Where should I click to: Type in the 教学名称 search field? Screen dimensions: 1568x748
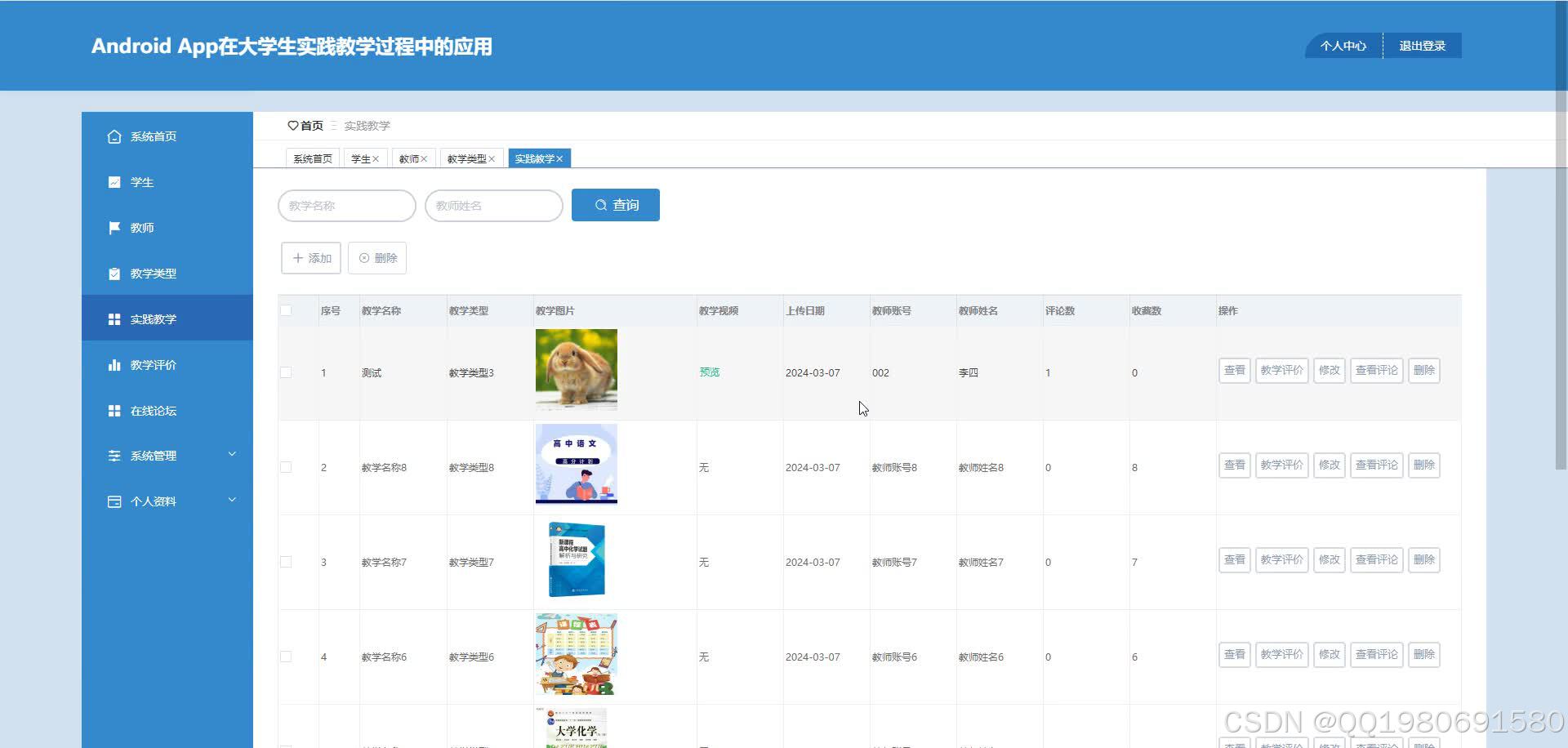pyautogui.click(x=346, y=206)
